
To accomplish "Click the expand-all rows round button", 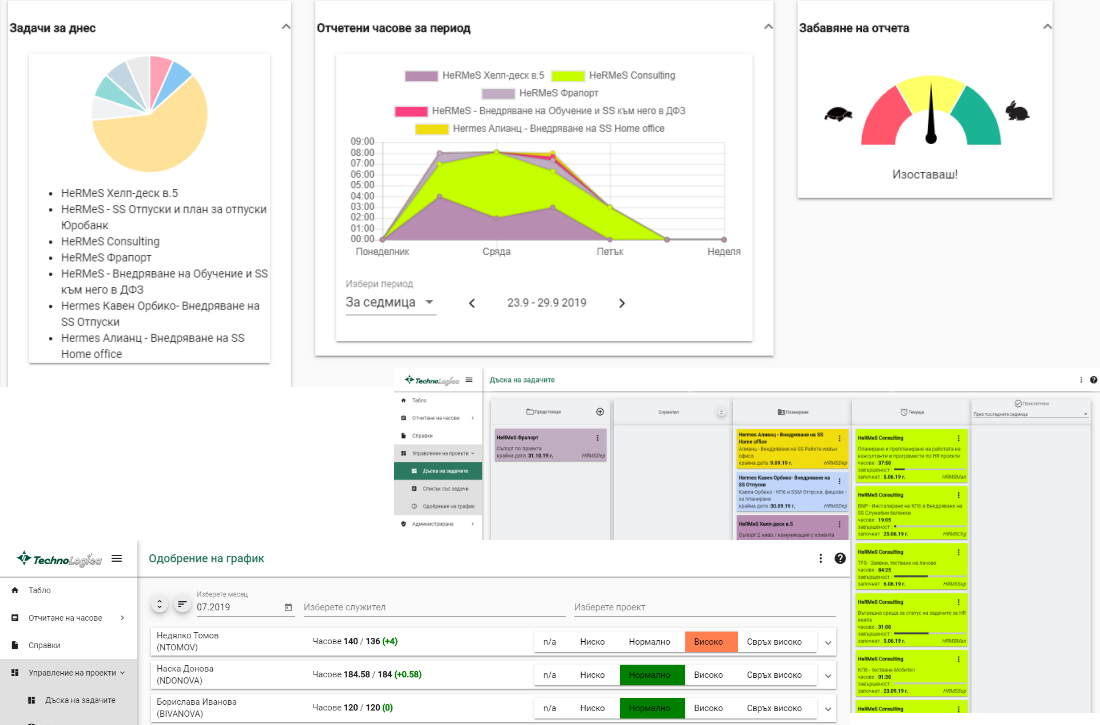I will pos(159,604).
